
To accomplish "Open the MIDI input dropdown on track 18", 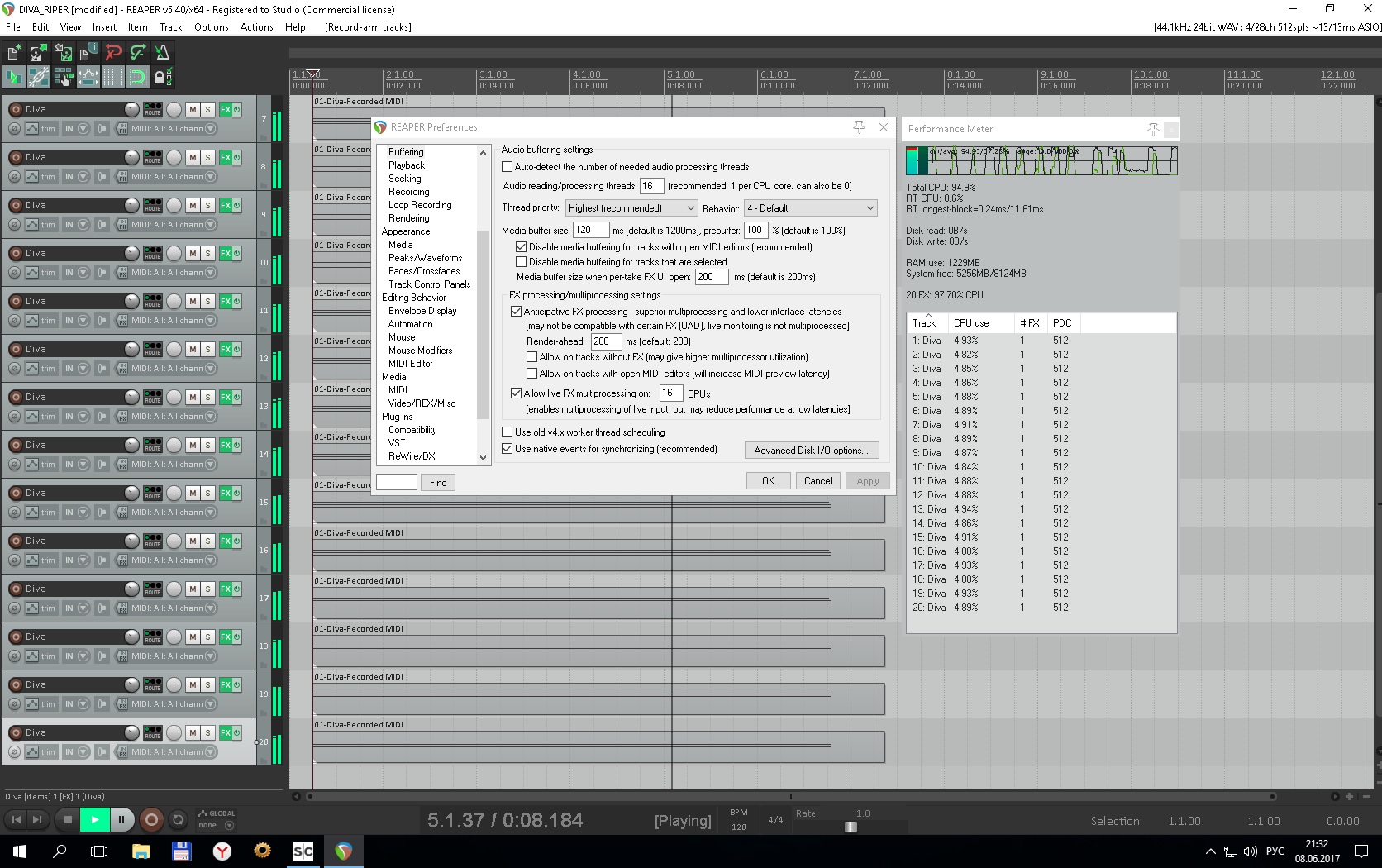I will pos(210,656).
